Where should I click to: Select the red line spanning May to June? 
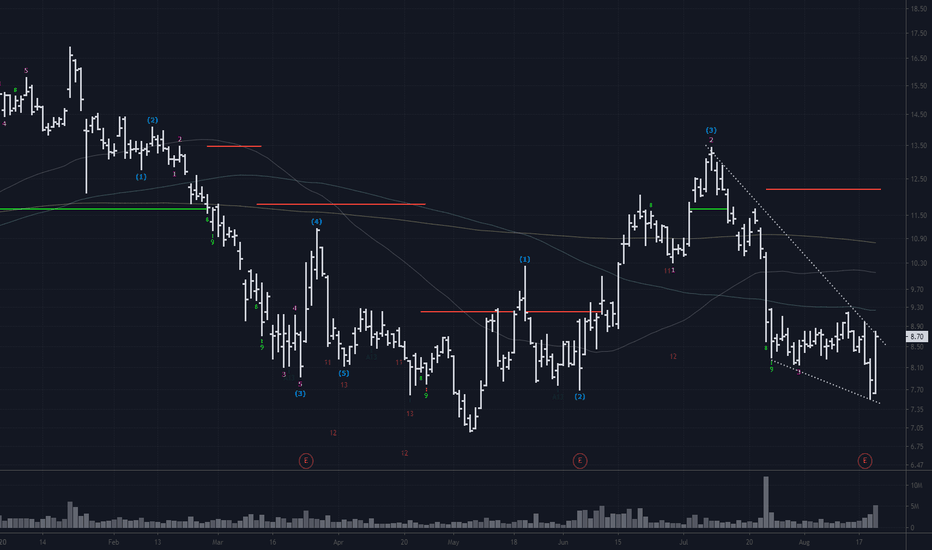(510, 312)
